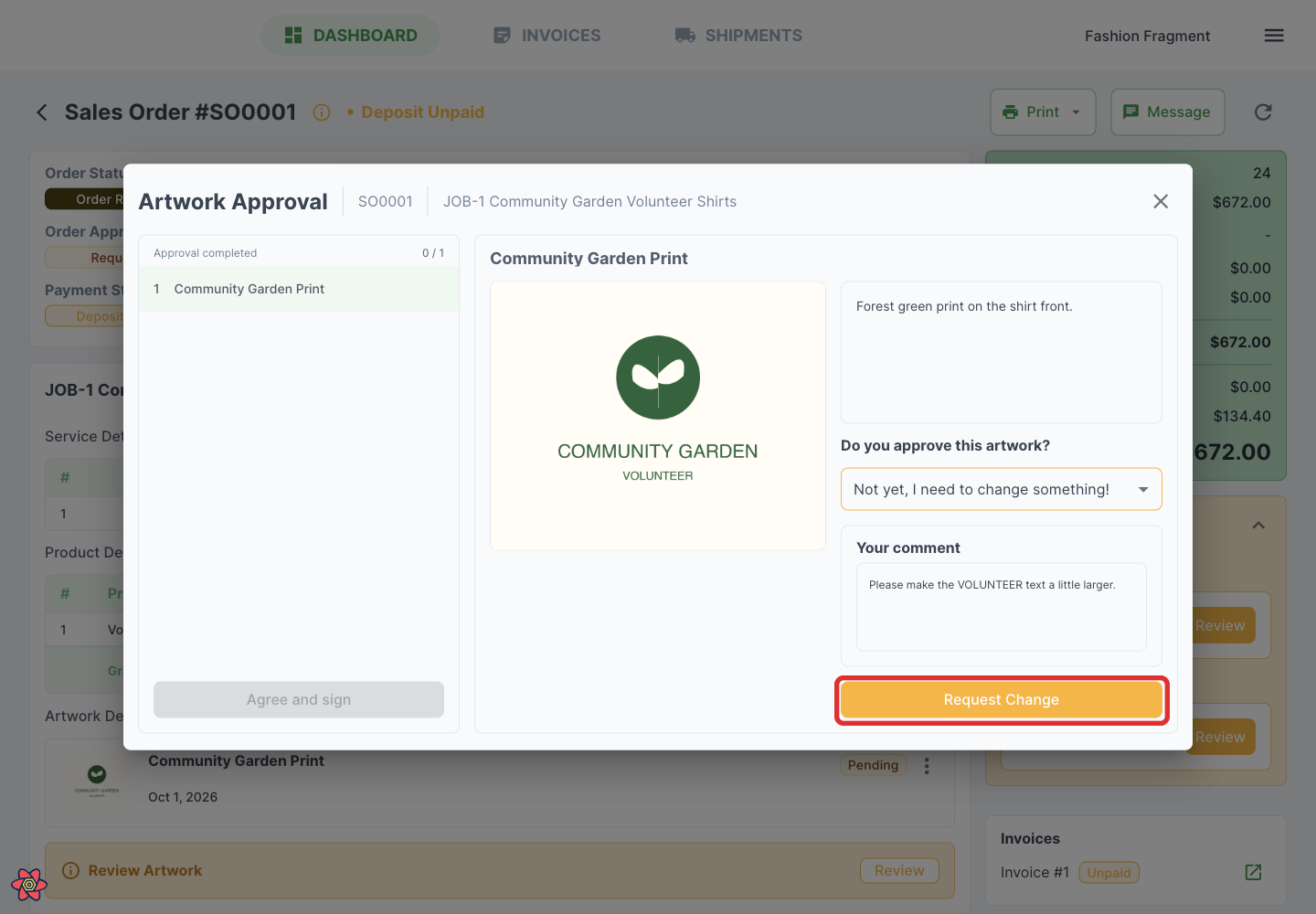Click the Forest green print description text

[x=964, y=307]
